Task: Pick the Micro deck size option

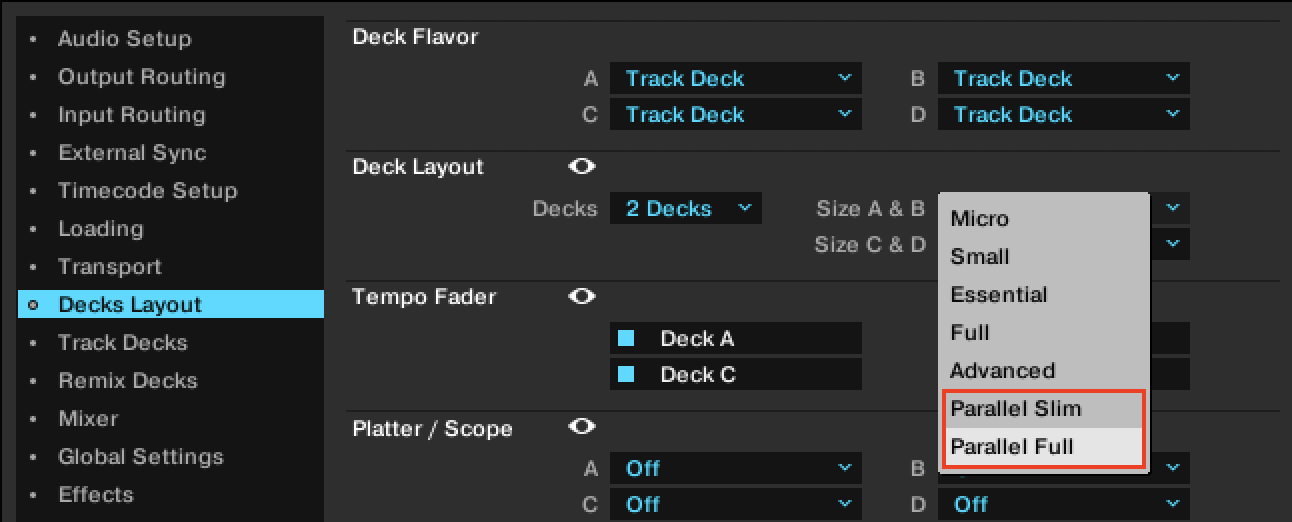Action: 980,219
